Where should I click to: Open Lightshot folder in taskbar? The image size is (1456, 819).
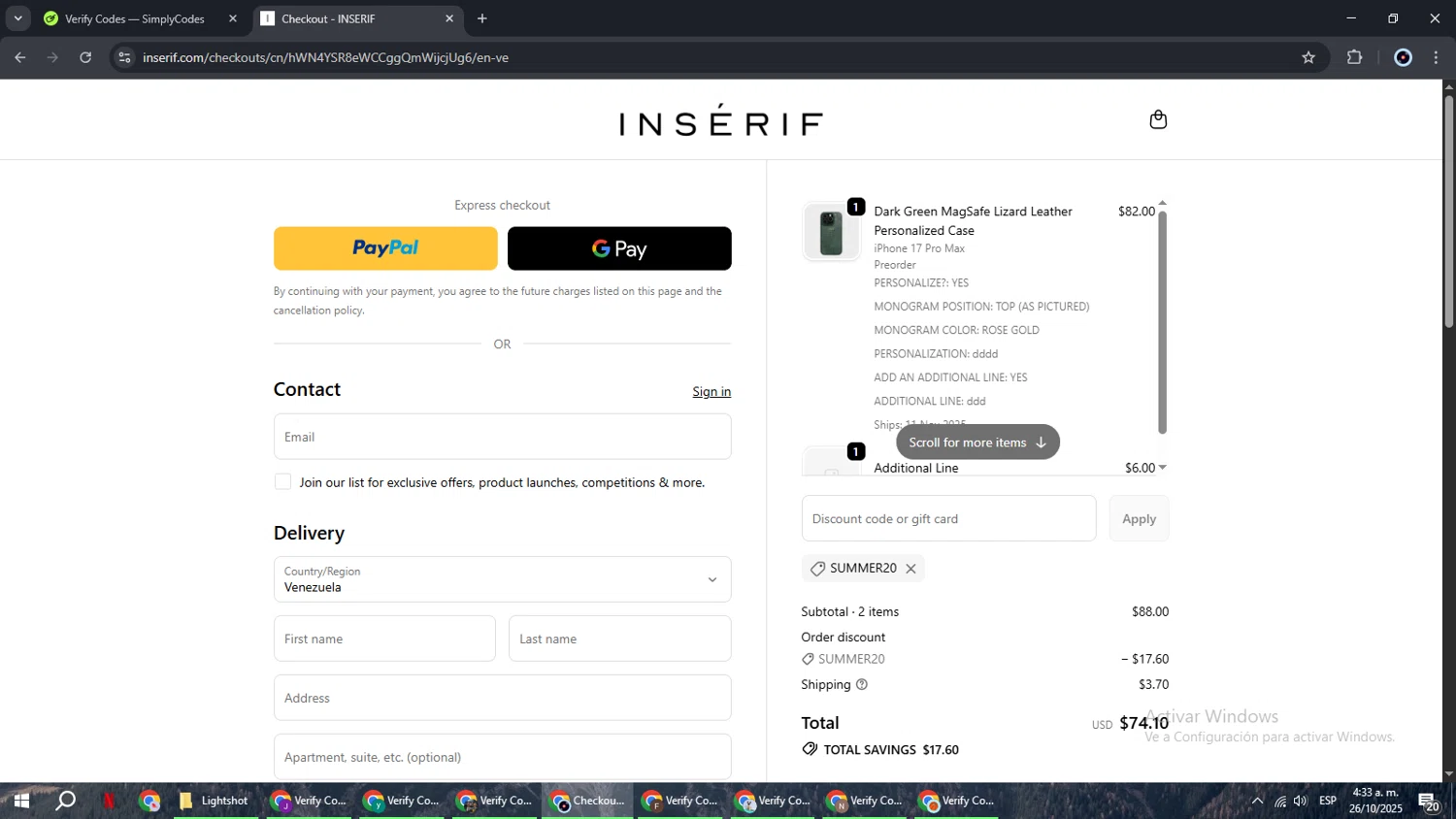(x=215, y=801)
